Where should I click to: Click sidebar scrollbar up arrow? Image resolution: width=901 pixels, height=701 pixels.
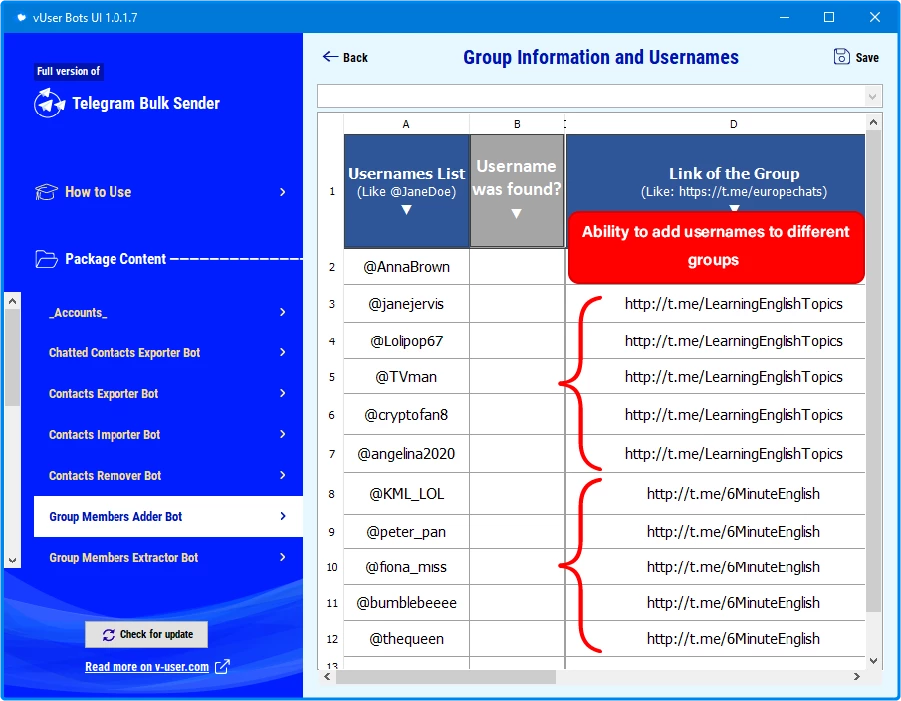13,301
